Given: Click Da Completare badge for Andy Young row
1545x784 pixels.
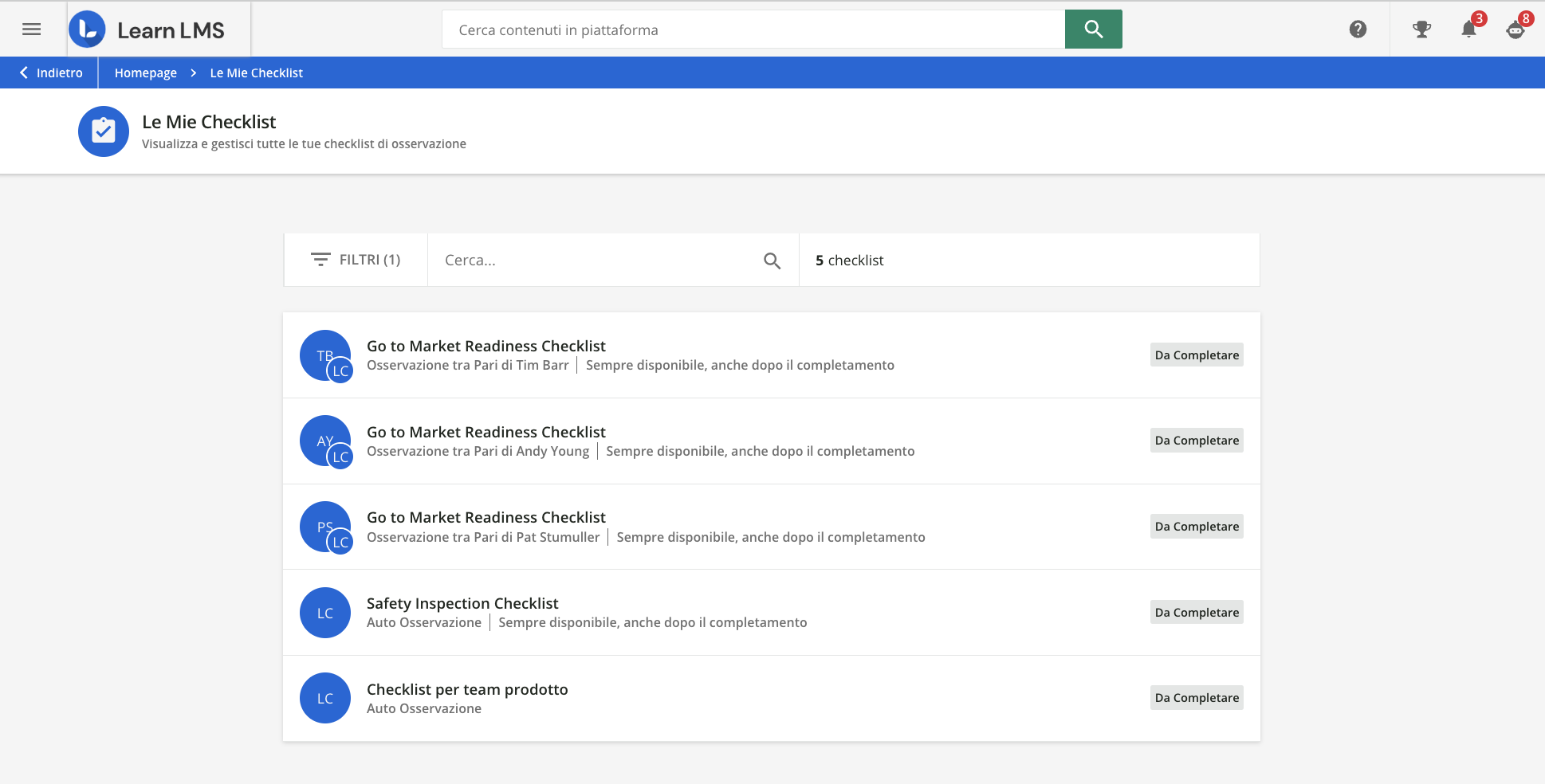Looking at the screenshot, I should tap(1197, 441).
